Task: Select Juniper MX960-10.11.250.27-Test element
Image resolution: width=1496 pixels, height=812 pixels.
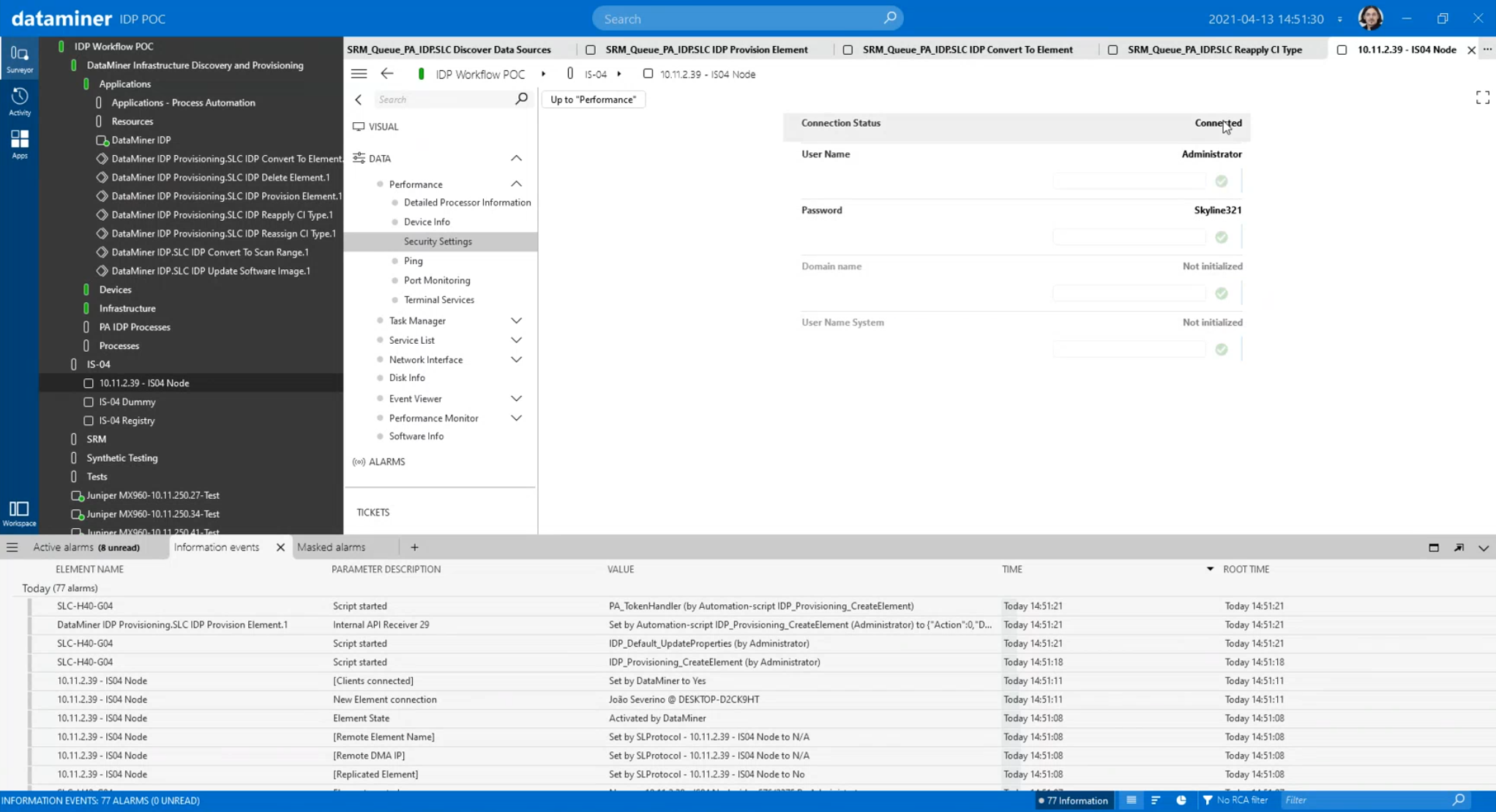Action: coord(152,495)
